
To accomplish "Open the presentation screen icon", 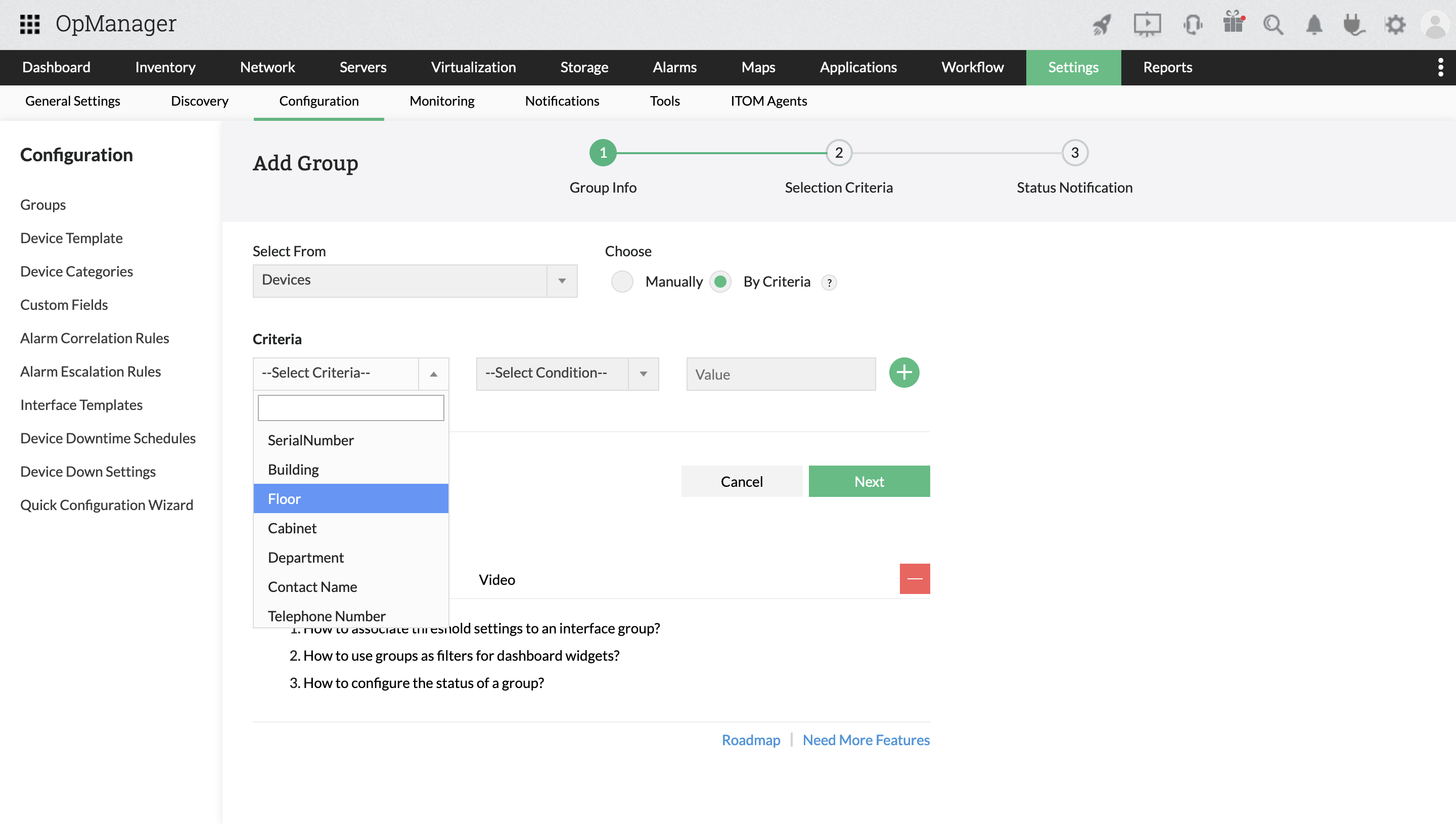I will coord(1147,24).
